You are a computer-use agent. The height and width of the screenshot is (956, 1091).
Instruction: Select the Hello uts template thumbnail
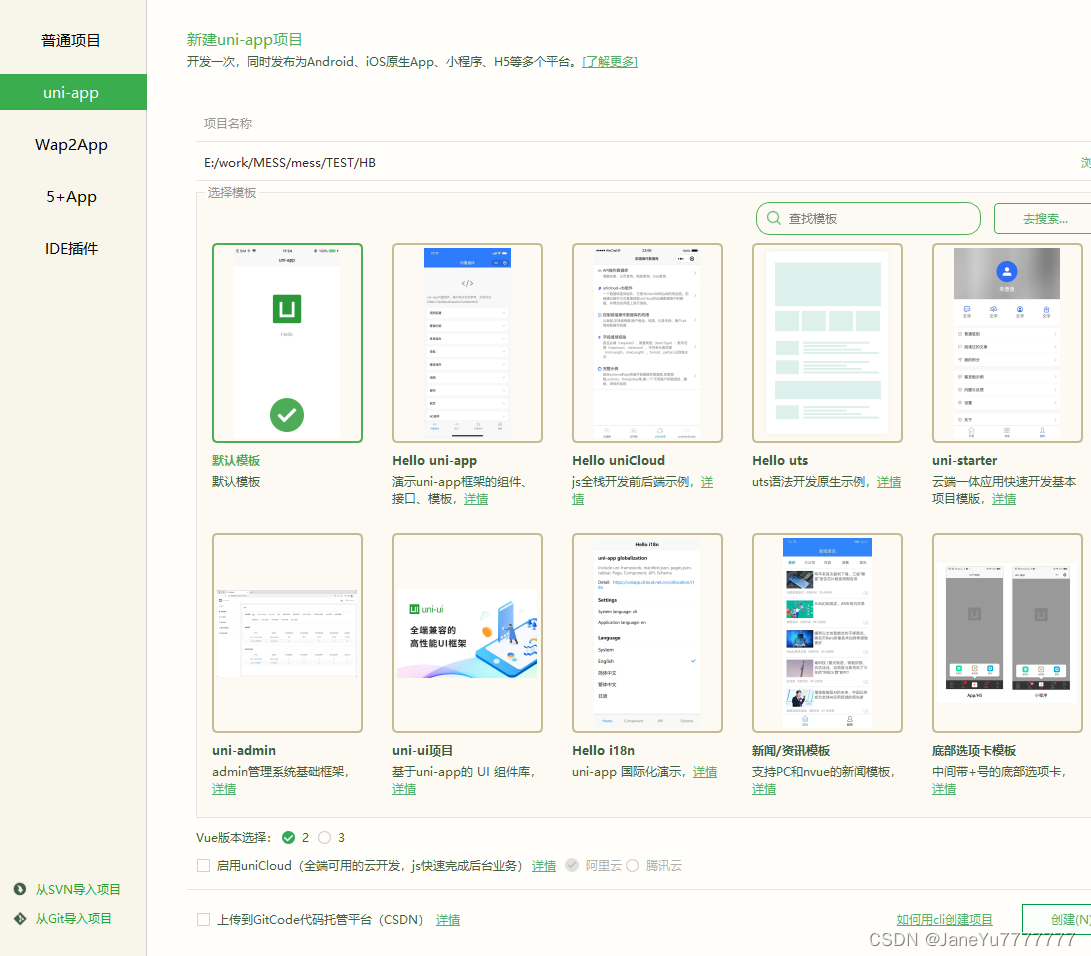tap(827, 343)
